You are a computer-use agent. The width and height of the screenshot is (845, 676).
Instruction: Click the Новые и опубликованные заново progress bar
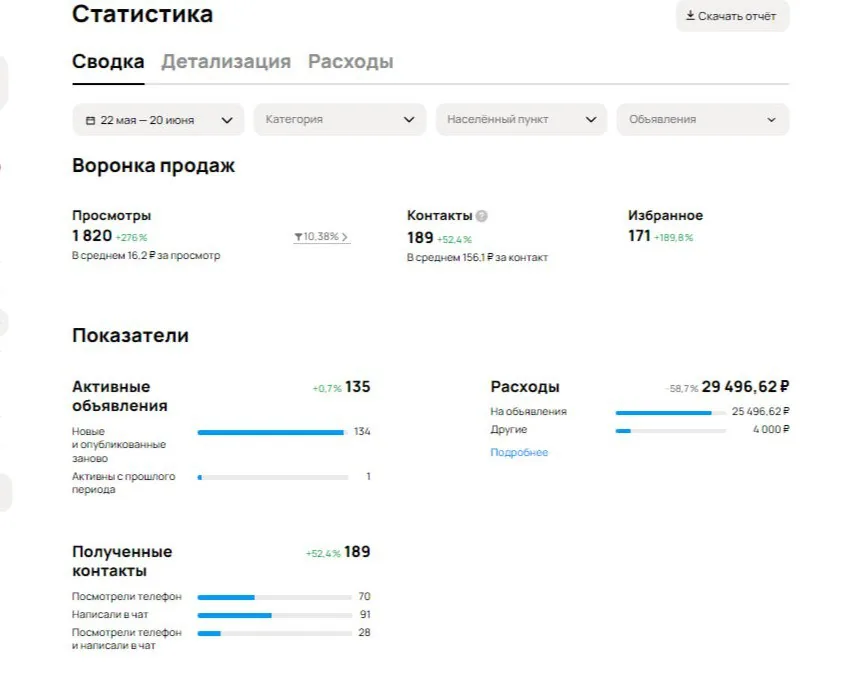tap(273, 432)
